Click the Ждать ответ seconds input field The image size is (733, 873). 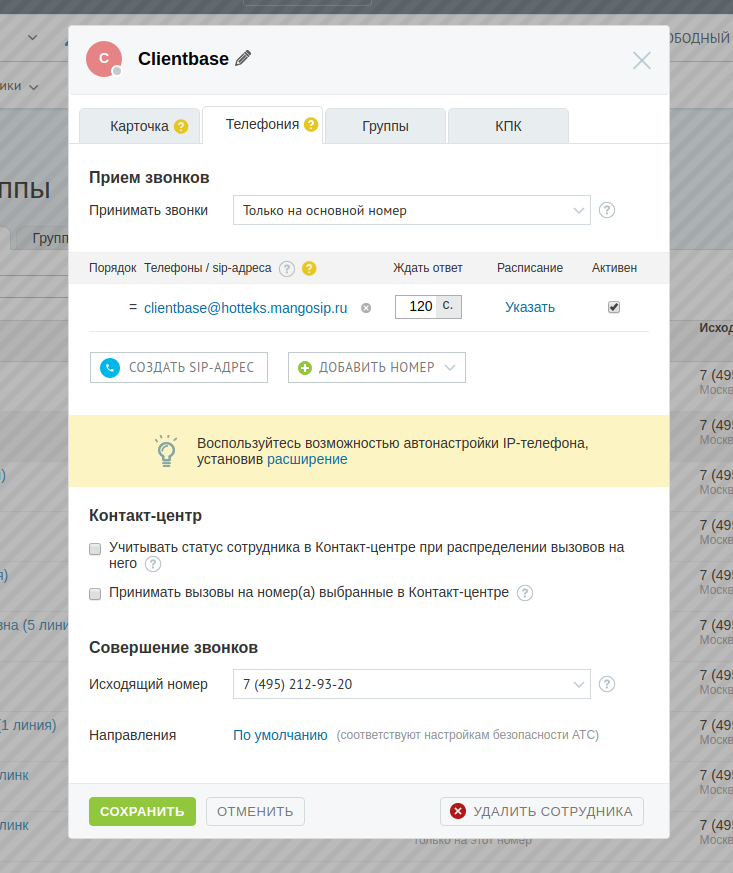pos(417,307)
